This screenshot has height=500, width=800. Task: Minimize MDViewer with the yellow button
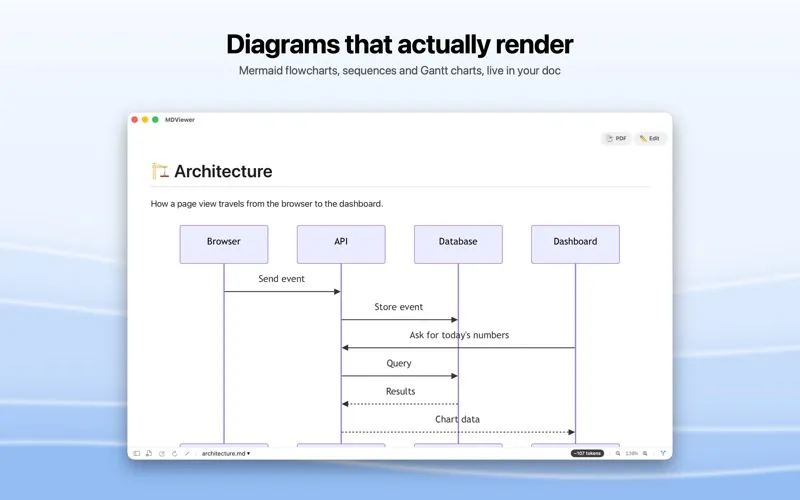pos(145,119)
